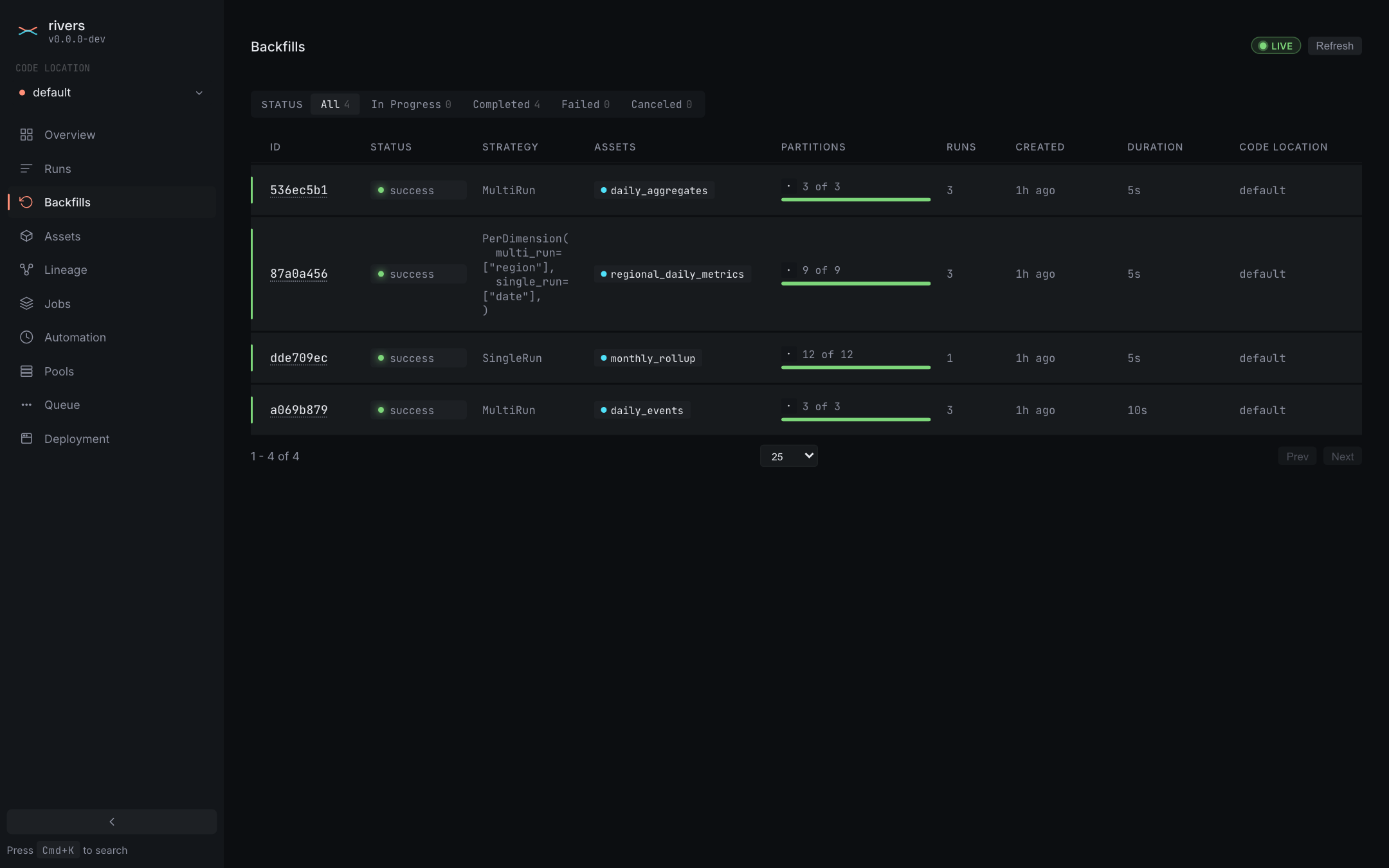Viewport: 1389px width, 868px height.
Task: Click the success badge for 87a0a456
Action: point(418,274)
